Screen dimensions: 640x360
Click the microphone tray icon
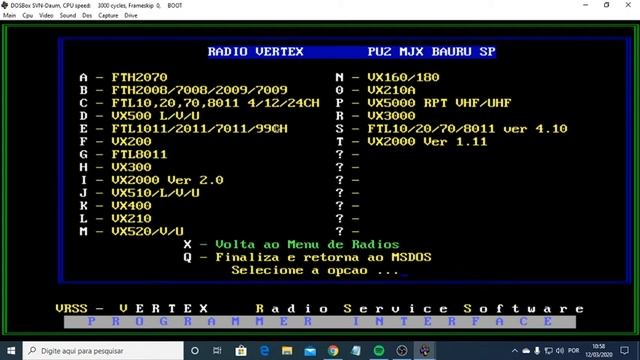coord(537,351)
